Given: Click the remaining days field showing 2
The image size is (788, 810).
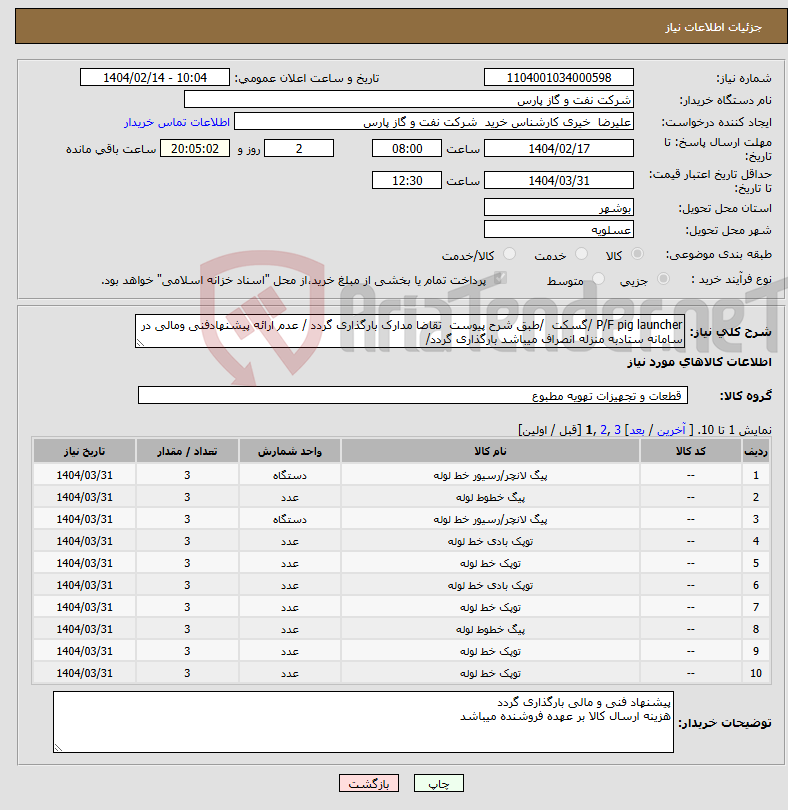Looking at the screenshot, I should [x=299, y=148].
